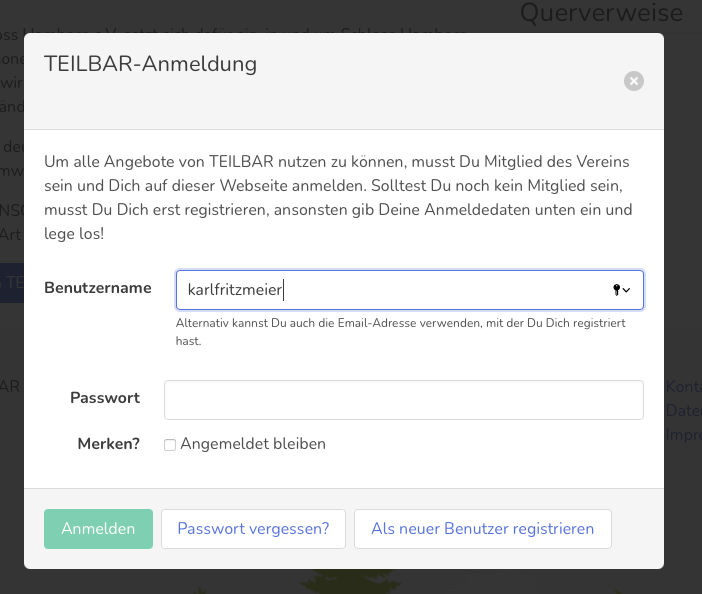The image size is (702, 594).
Task: Close the TEILBAR-Anmeldung dialog
Action: (634, 81)
